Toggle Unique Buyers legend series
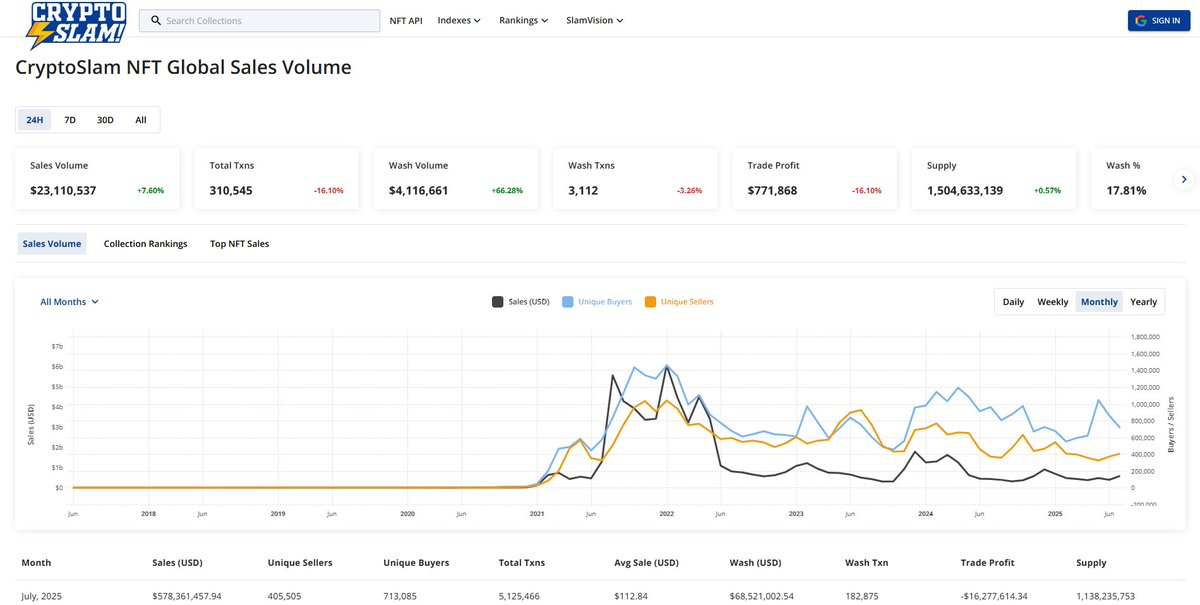Viewport: 1200px width, 605px height. point(598,301)
